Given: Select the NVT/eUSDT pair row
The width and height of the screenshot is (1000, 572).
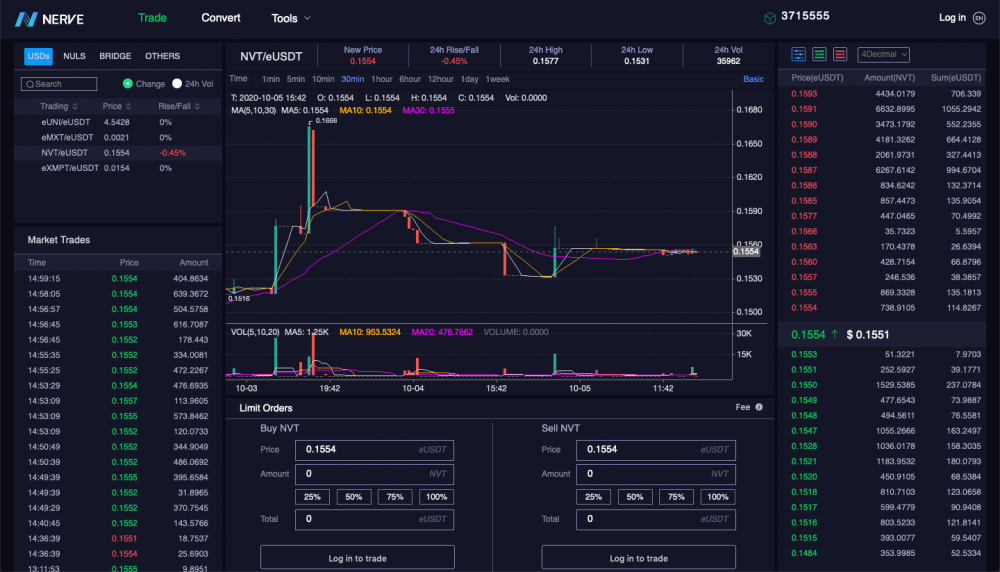Looking at the screenshot, I should [x=118, y=152].
